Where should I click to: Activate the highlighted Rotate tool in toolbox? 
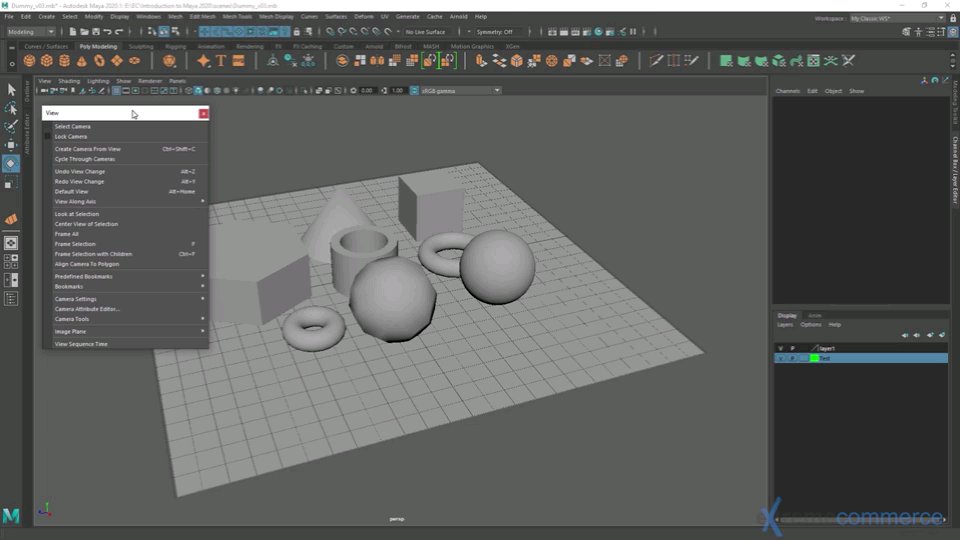[11, 163]
